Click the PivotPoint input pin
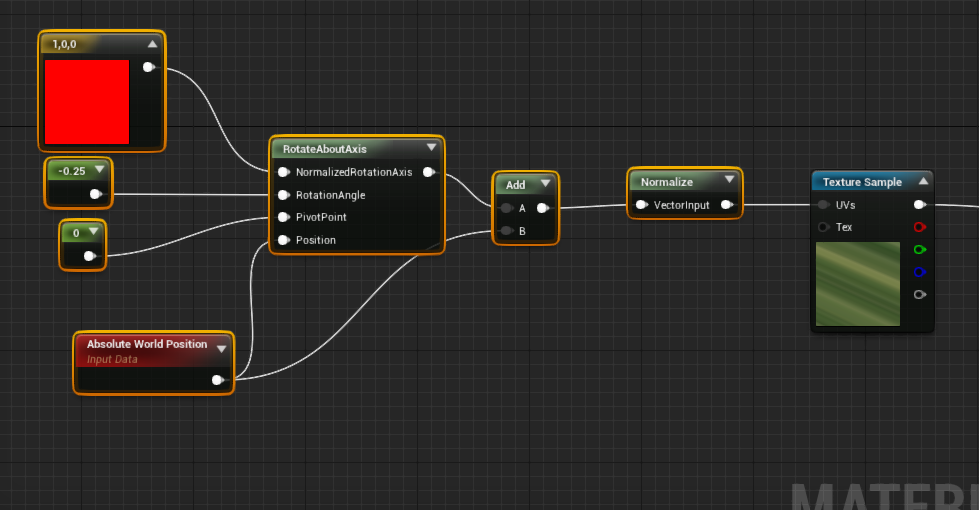The image size is (979, 510). [x=283, y=217]
